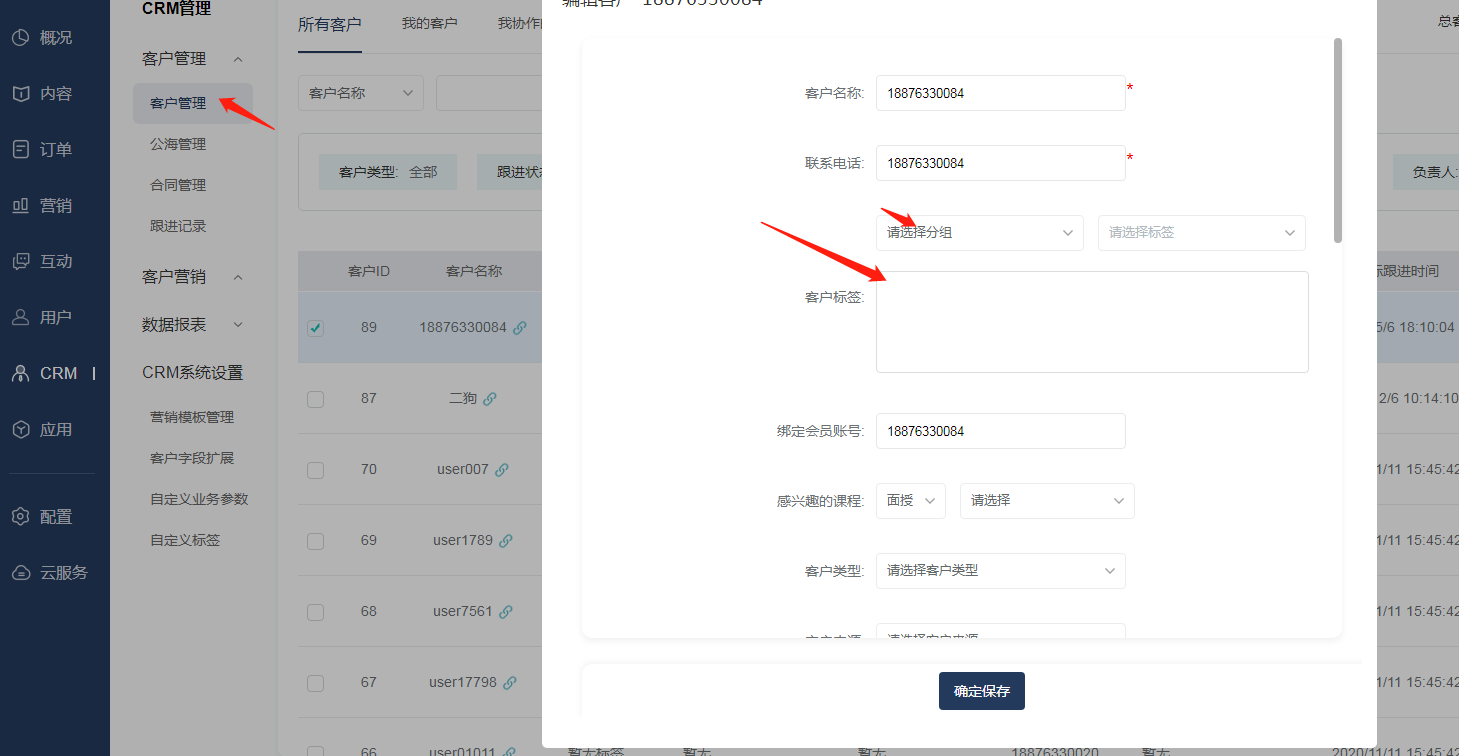The width and height of the screenshot is (1459, 756).
Task: Click the 互动 chat icon
Action: (20, 262)
